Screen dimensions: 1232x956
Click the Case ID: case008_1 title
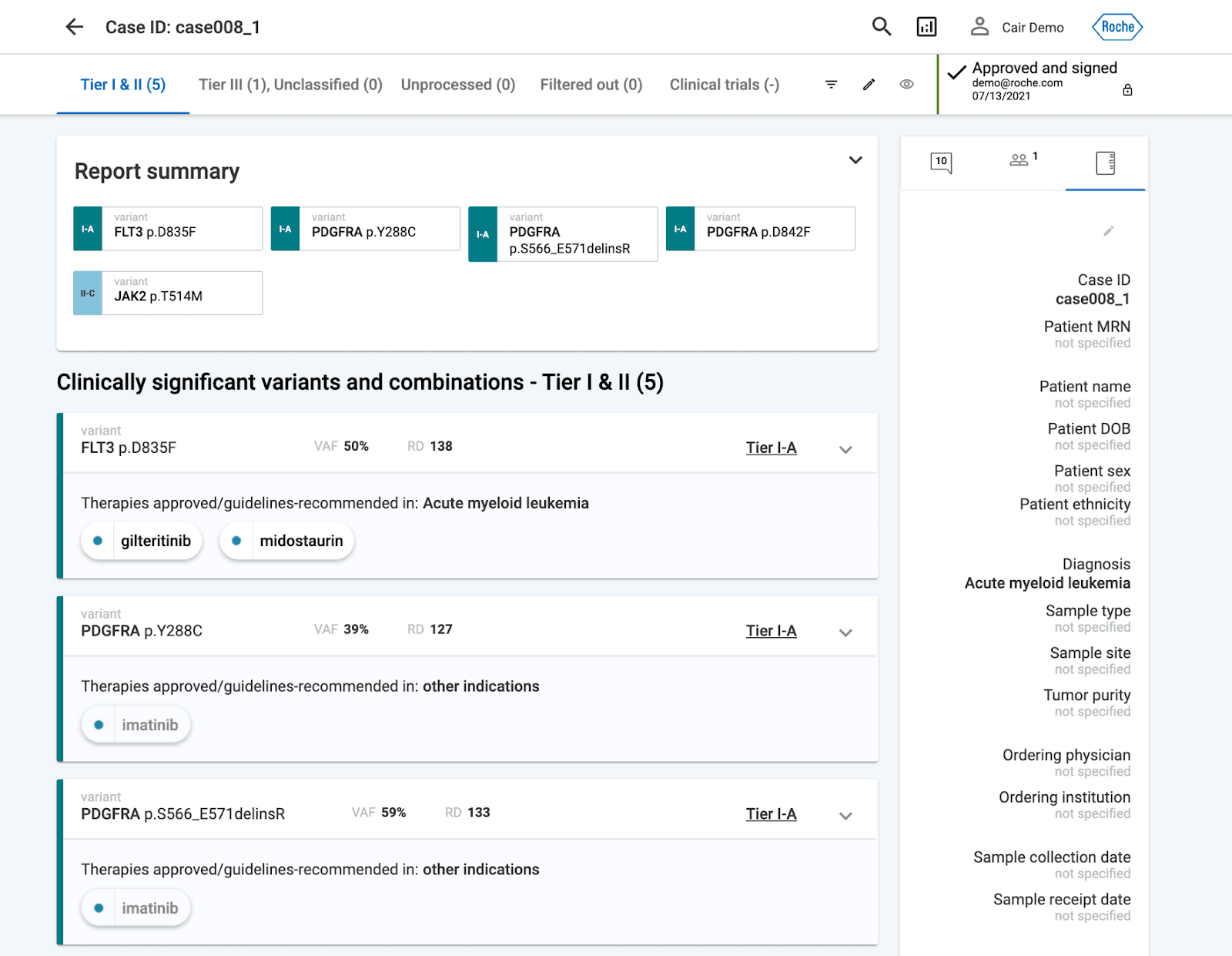(182, 28)
